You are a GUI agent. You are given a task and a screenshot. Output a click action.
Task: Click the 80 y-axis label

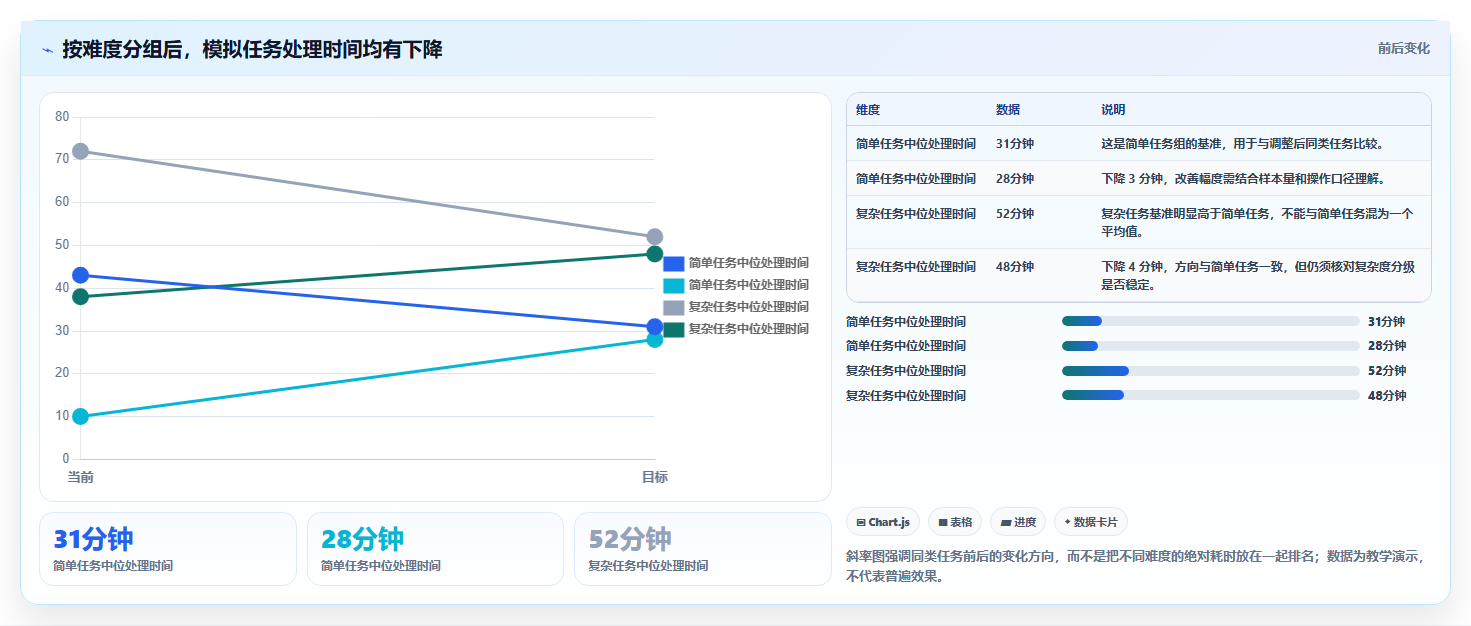(62, 117)
